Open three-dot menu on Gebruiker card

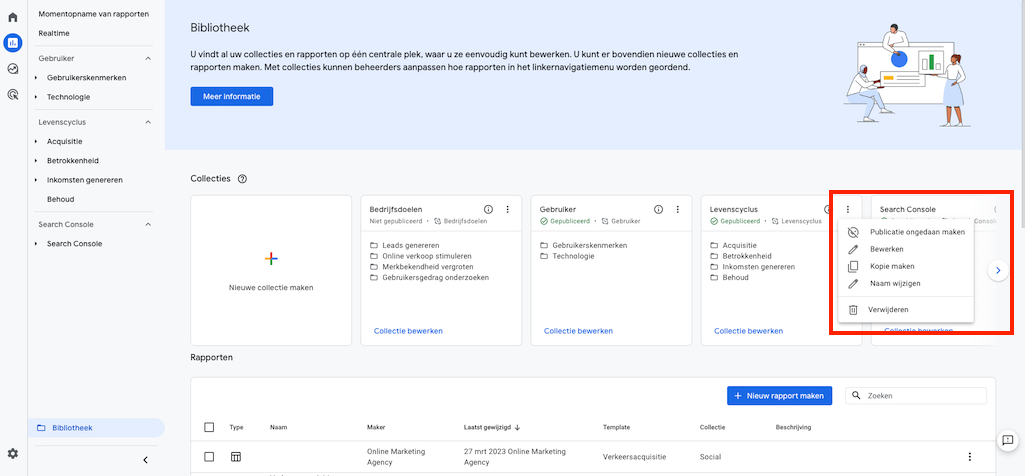tap(677, 209)
